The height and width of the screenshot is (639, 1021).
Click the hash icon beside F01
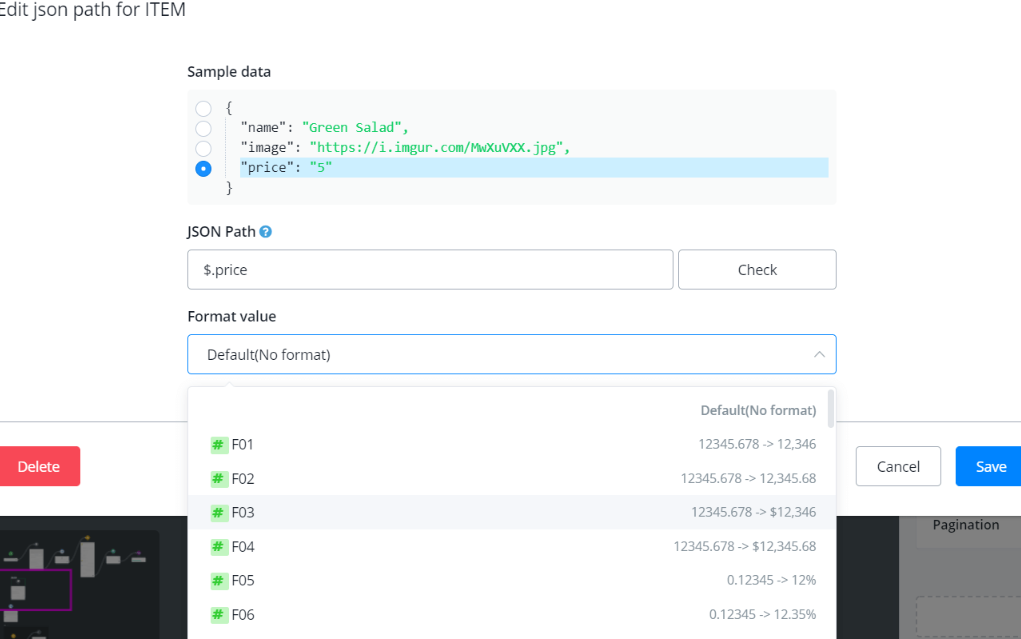pos(218,445)
